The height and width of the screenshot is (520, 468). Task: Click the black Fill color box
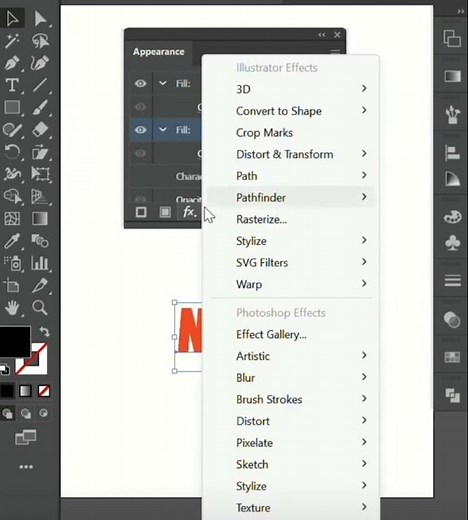(15, 341)
